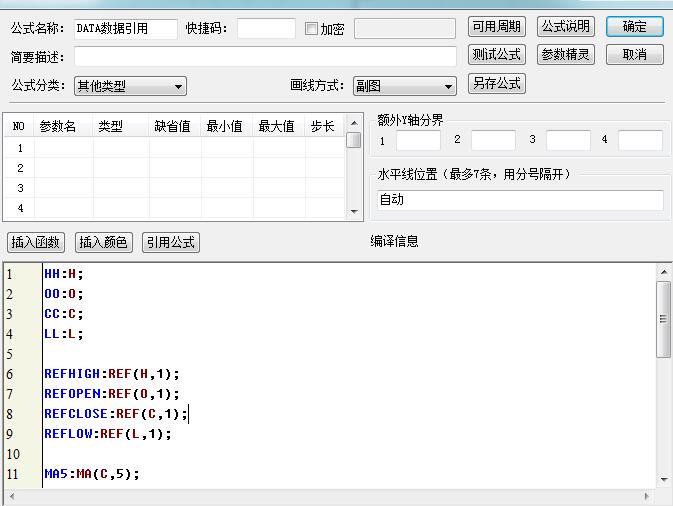Toggle the 加密 encryption checkbox
Viewport: 673px width, 506px height.
(311, 29)
